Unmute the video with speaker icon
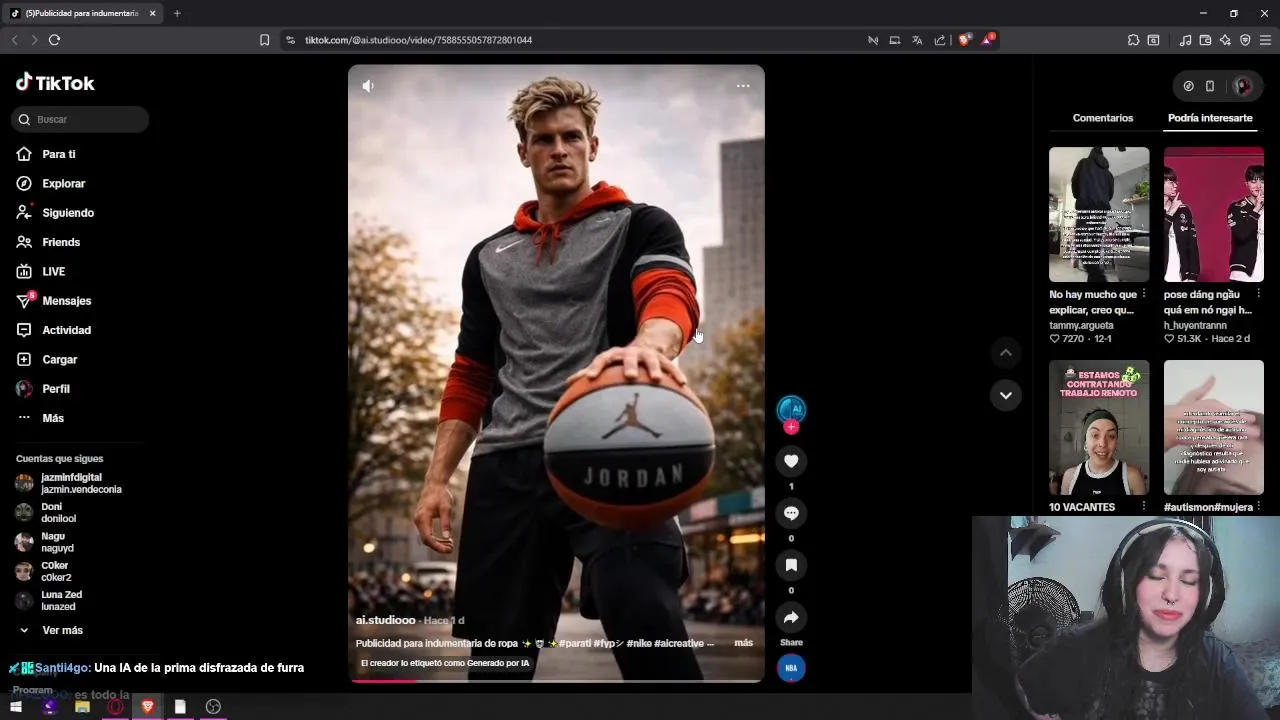 click(368, 86)
